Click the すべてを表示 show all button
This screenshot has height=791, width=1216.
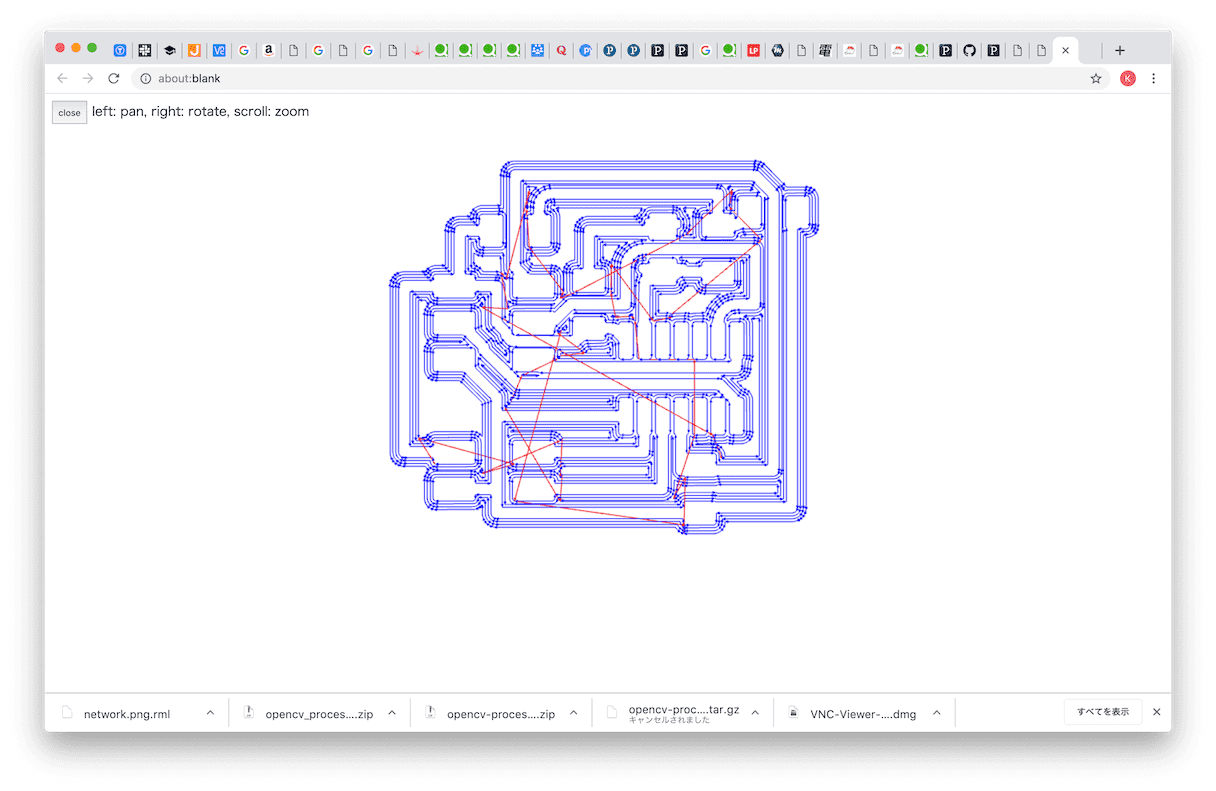1103,712
